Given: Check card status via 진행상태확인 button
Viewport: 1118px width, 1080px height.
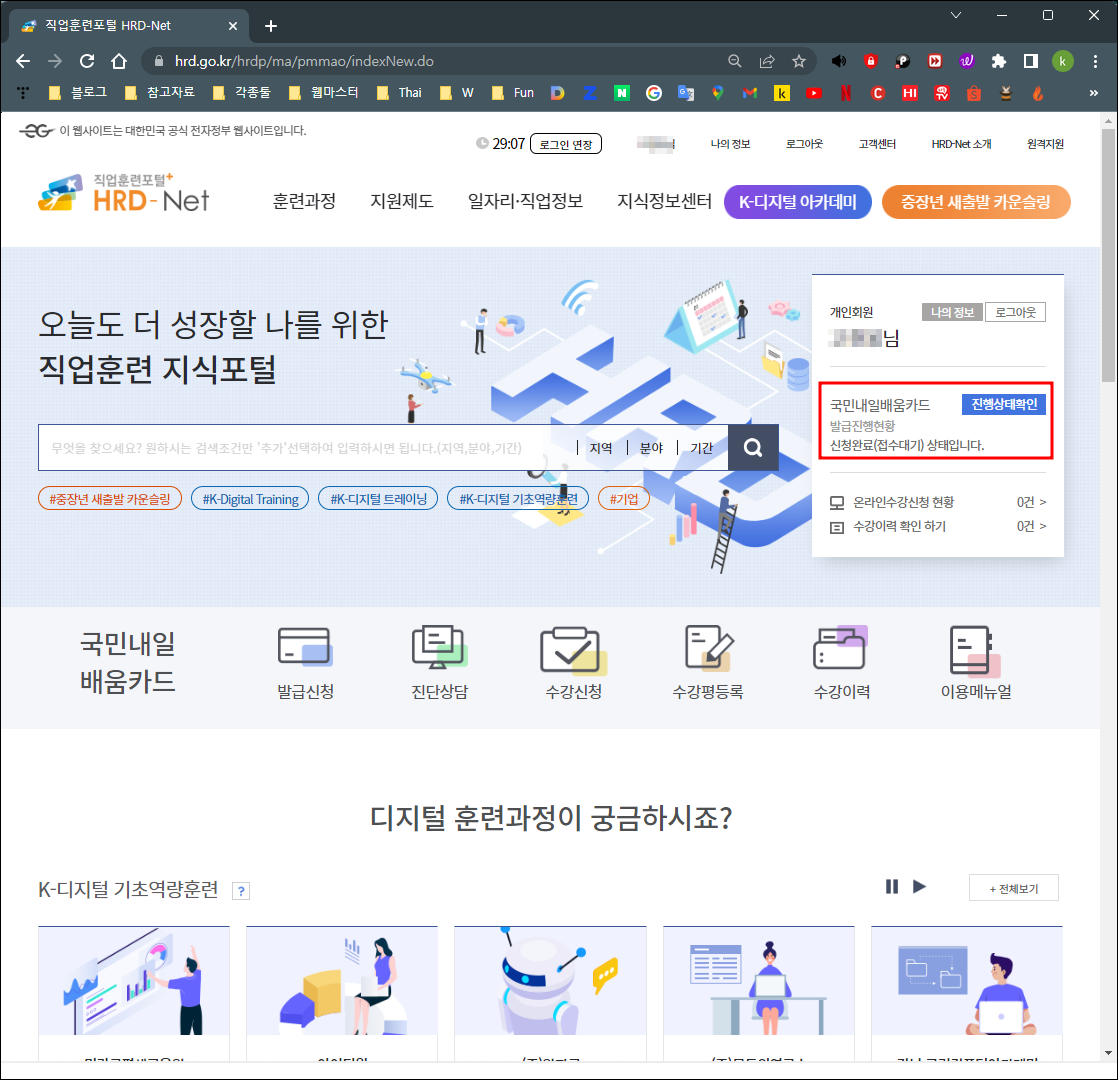Looking at the screenshot, I should 1003,402.
